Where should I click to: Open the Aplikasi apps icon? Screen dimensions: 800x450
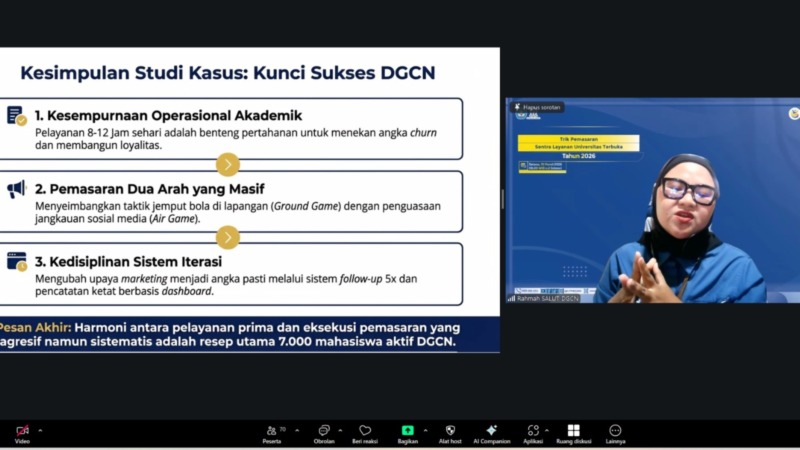532,431
